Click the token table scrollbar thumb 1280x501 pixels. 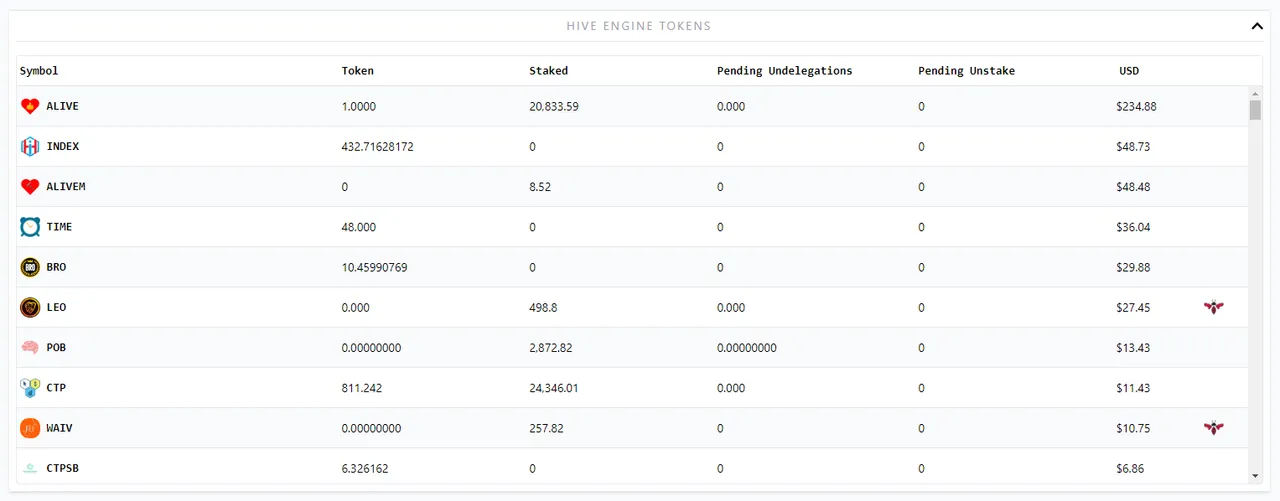[1255, 110]
